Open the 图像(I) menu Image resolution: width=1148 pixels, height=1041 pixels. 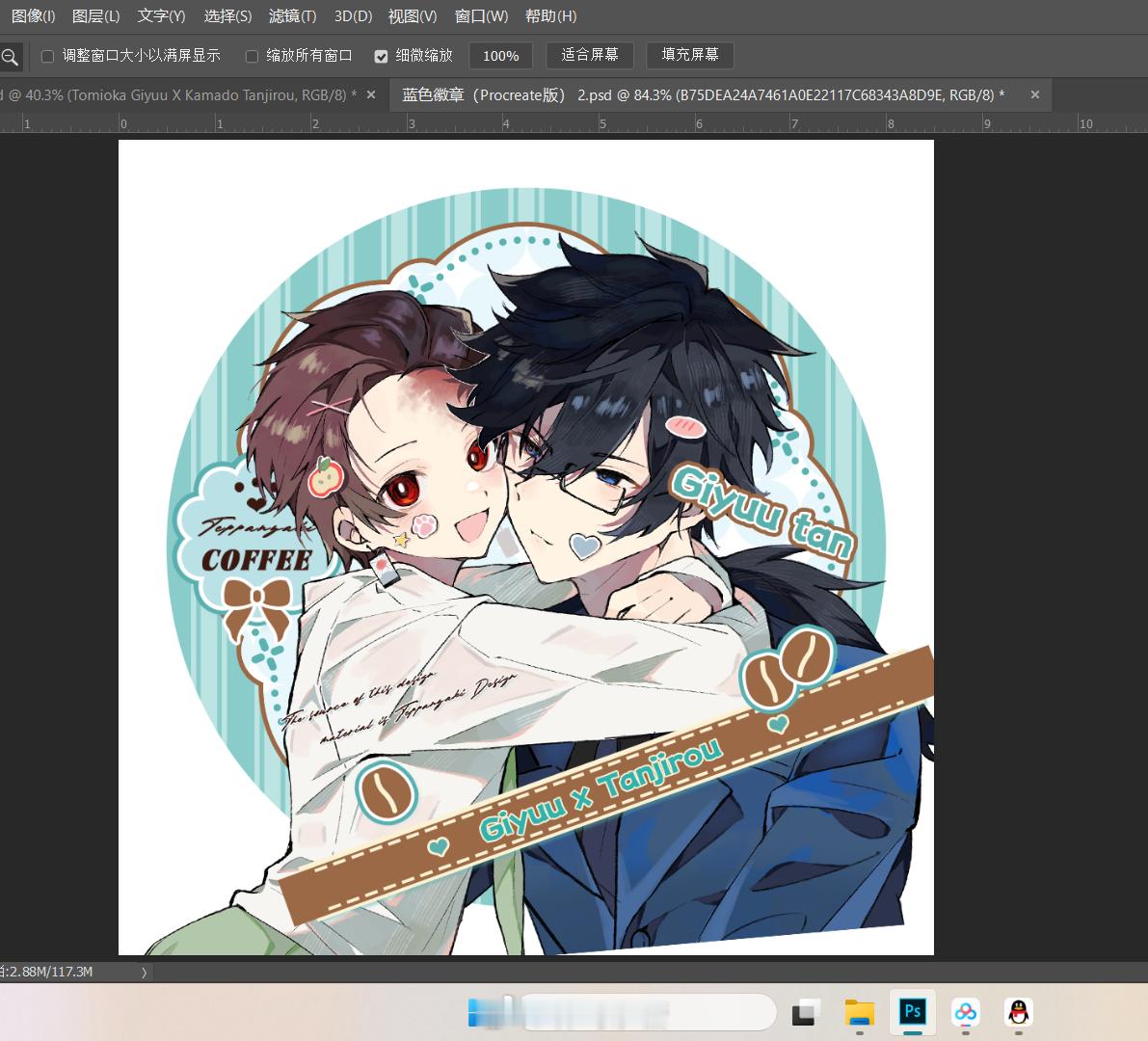pyautogui.click(x=33, y=15)
